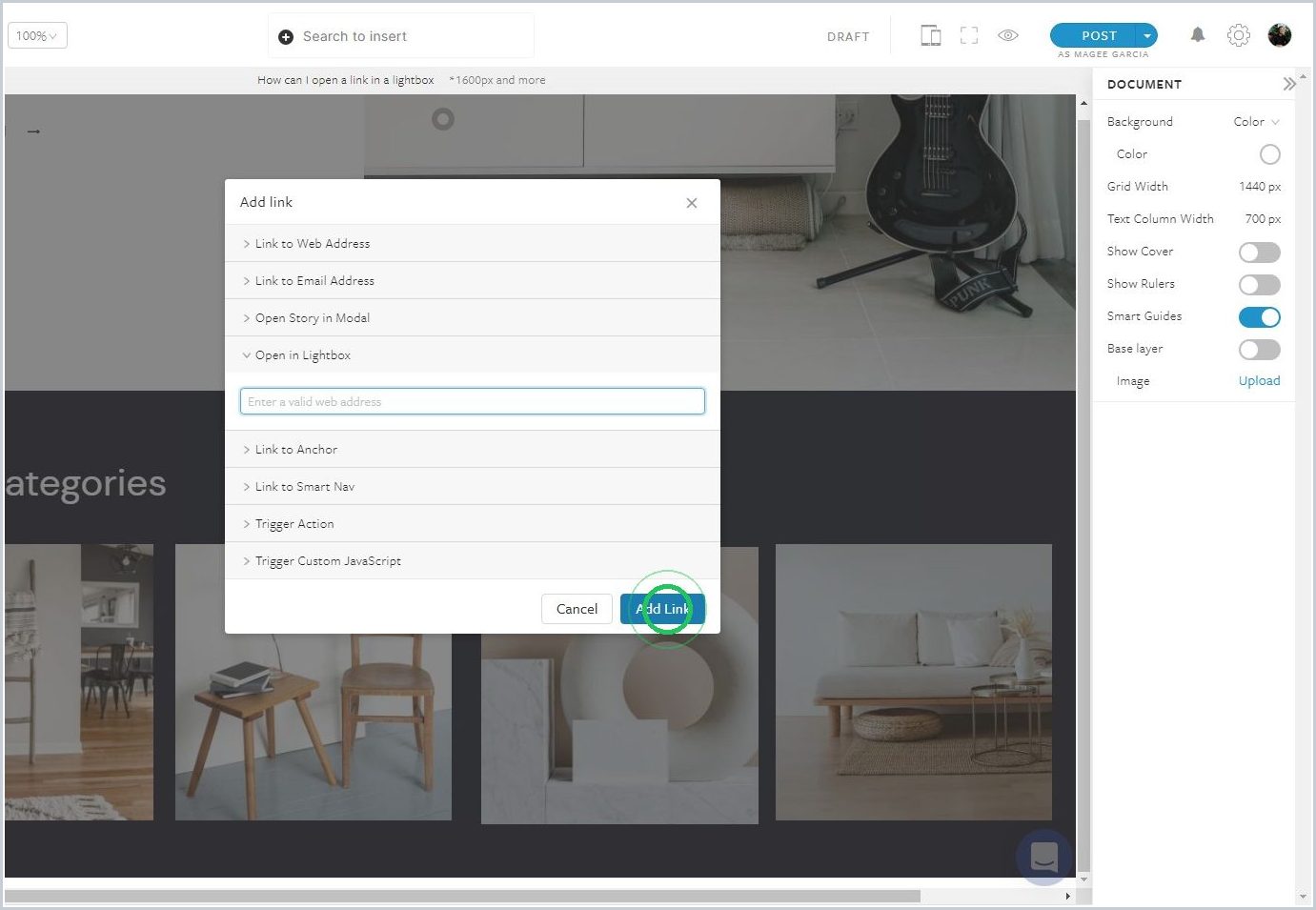Open the chat support bubble

tap(1044, 857)
